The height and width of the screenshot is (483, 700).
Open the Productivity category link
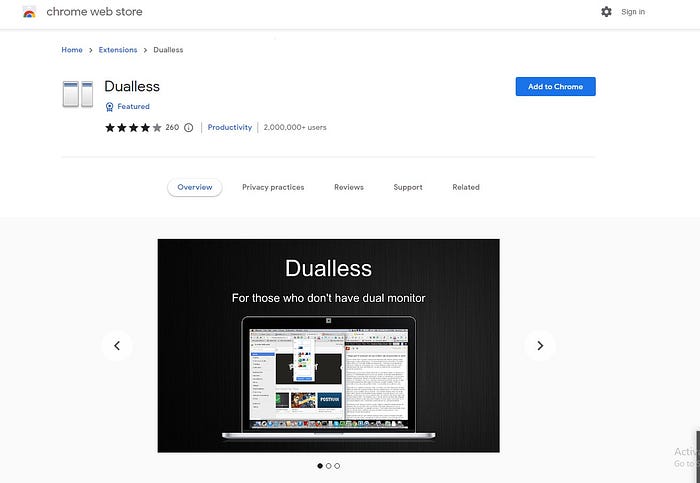tap(229, 128)
